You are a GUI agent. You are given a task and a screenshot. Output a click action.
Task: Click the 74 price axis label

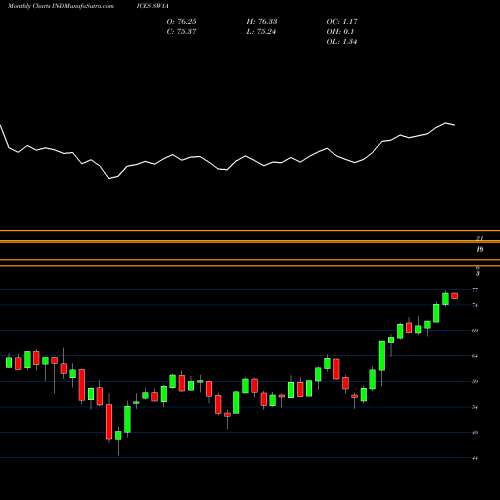pos(475,305)
